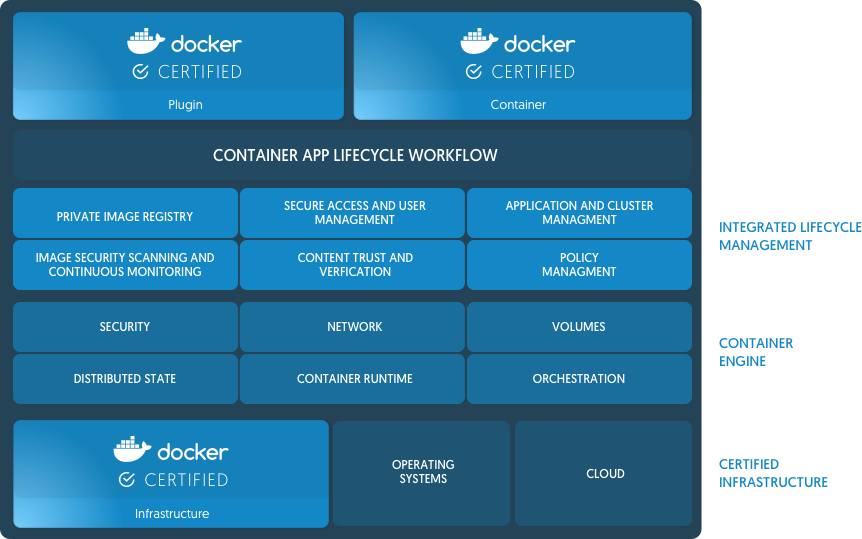The height and width of the screenshot is (539, 862).
Task: Click the Orchestration box
Action: pos(579,379)
